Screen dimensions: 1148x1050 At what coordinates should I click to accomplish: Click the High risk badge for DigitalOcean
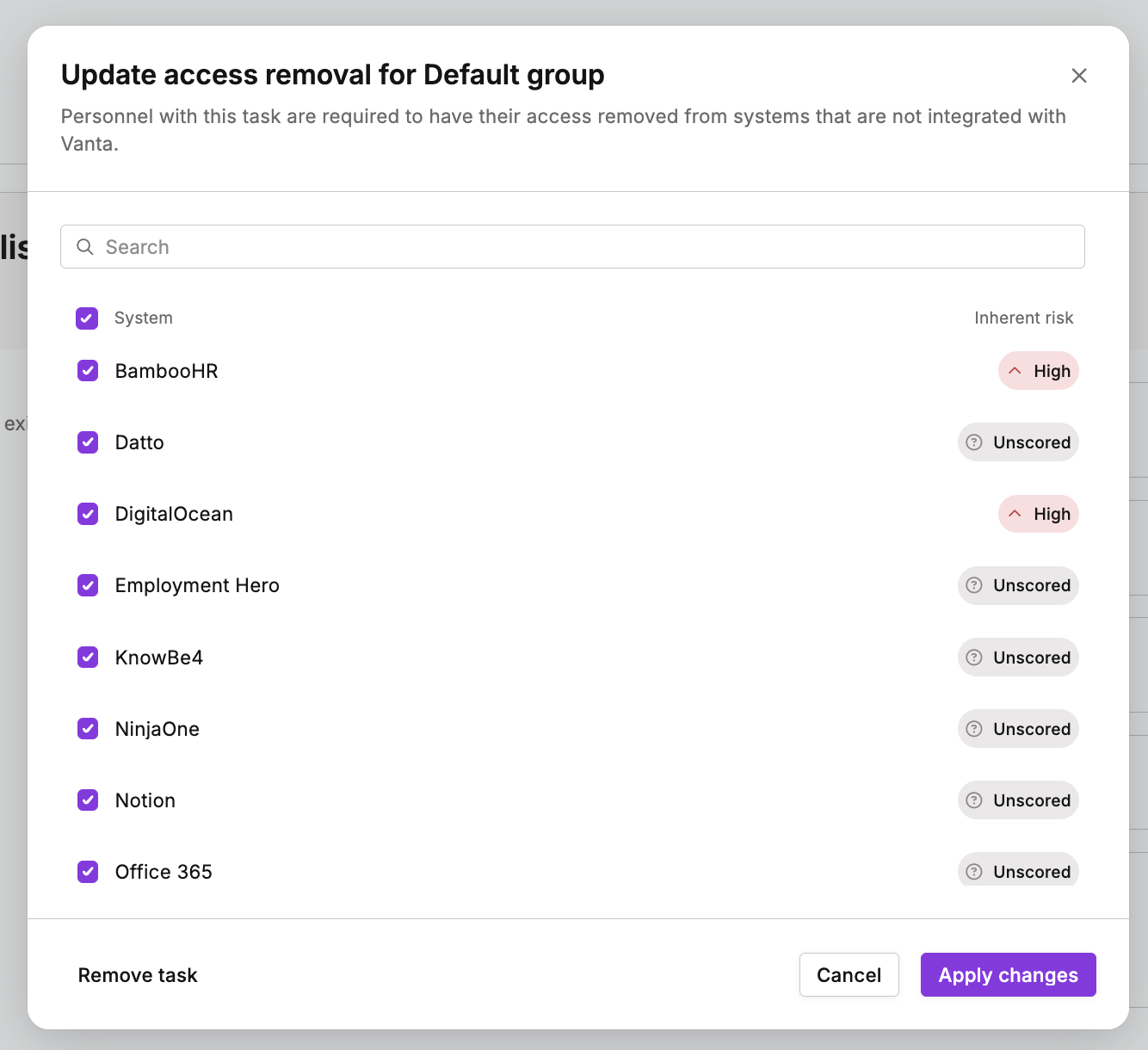(1039, 514)
